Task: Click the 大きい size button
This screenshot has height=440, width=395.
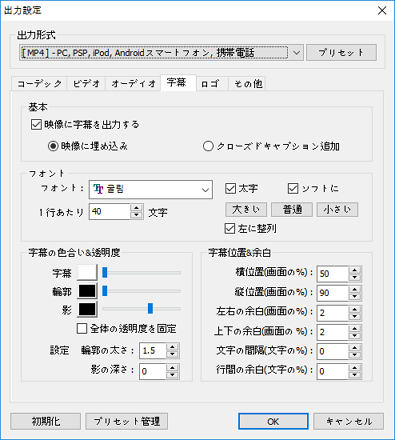Action: pyautogui.click(x=246, y=210)
